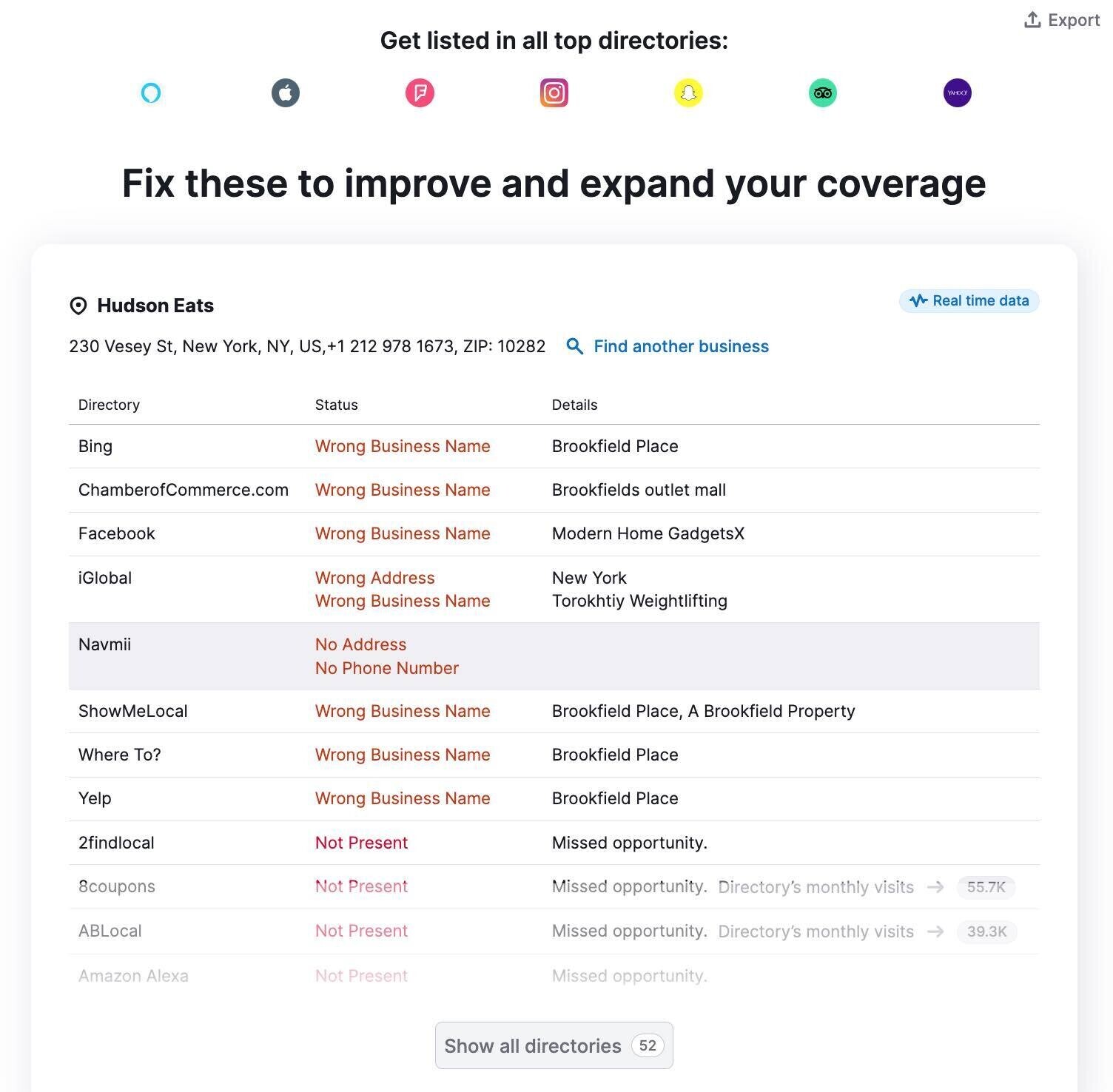
Task: Expand Show all directories
Action: pyautogui.click(x=554, y=1045)
